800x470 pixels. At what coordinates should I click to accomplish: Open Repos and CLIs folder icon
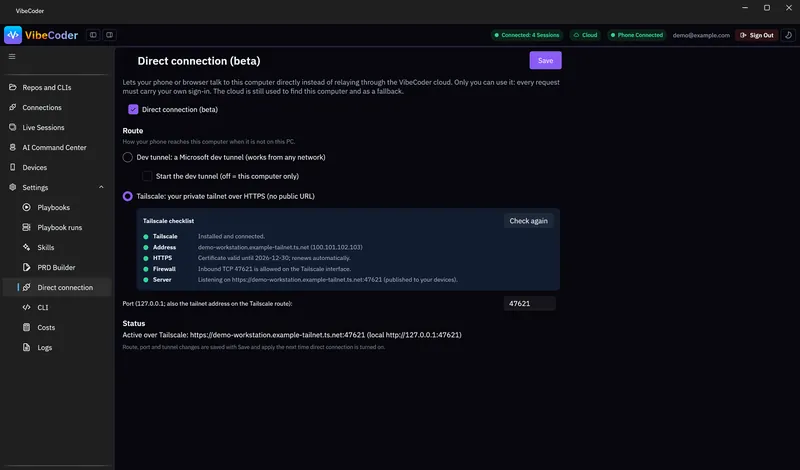tap(13, 87)
